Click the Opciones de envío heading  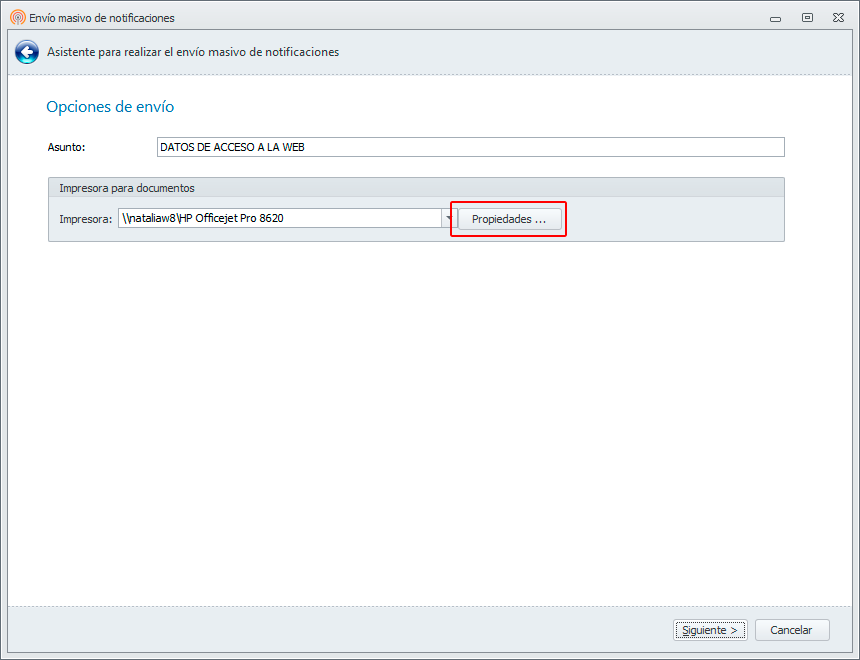pos(110,106)
